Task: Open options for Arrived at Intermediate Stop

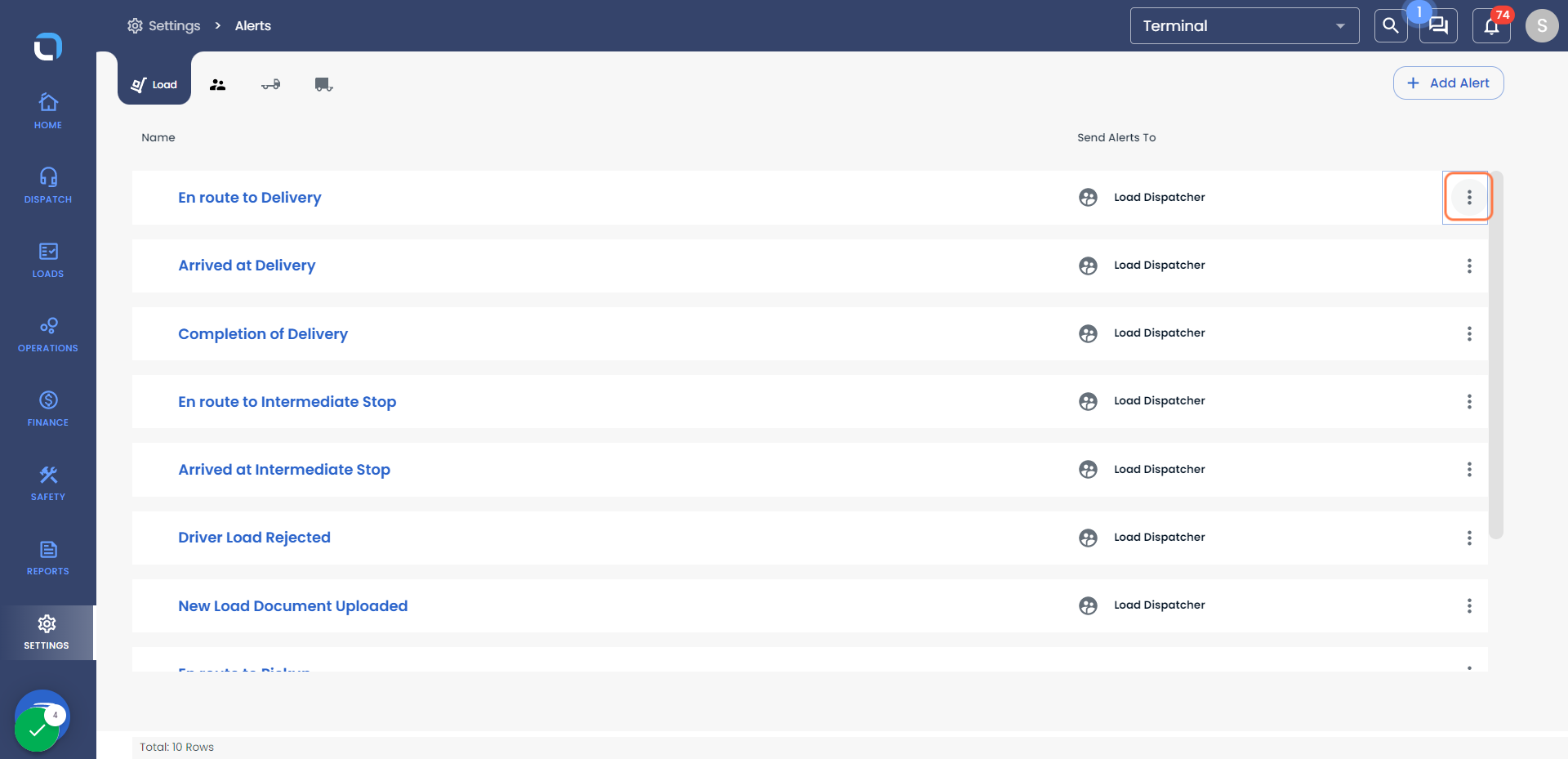Action: tap(1469, 470)
